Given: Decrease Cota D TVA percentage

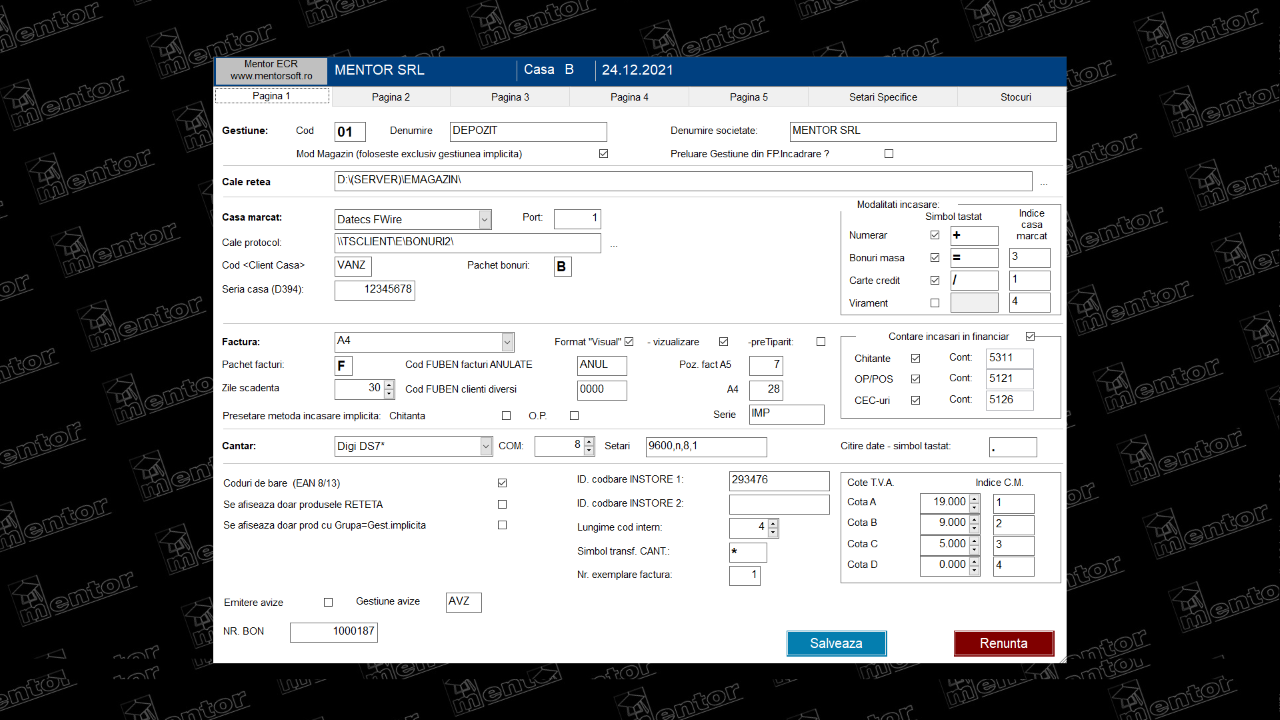Looking at the screenshot, I should pyautogui.click(x=975, y=570).
